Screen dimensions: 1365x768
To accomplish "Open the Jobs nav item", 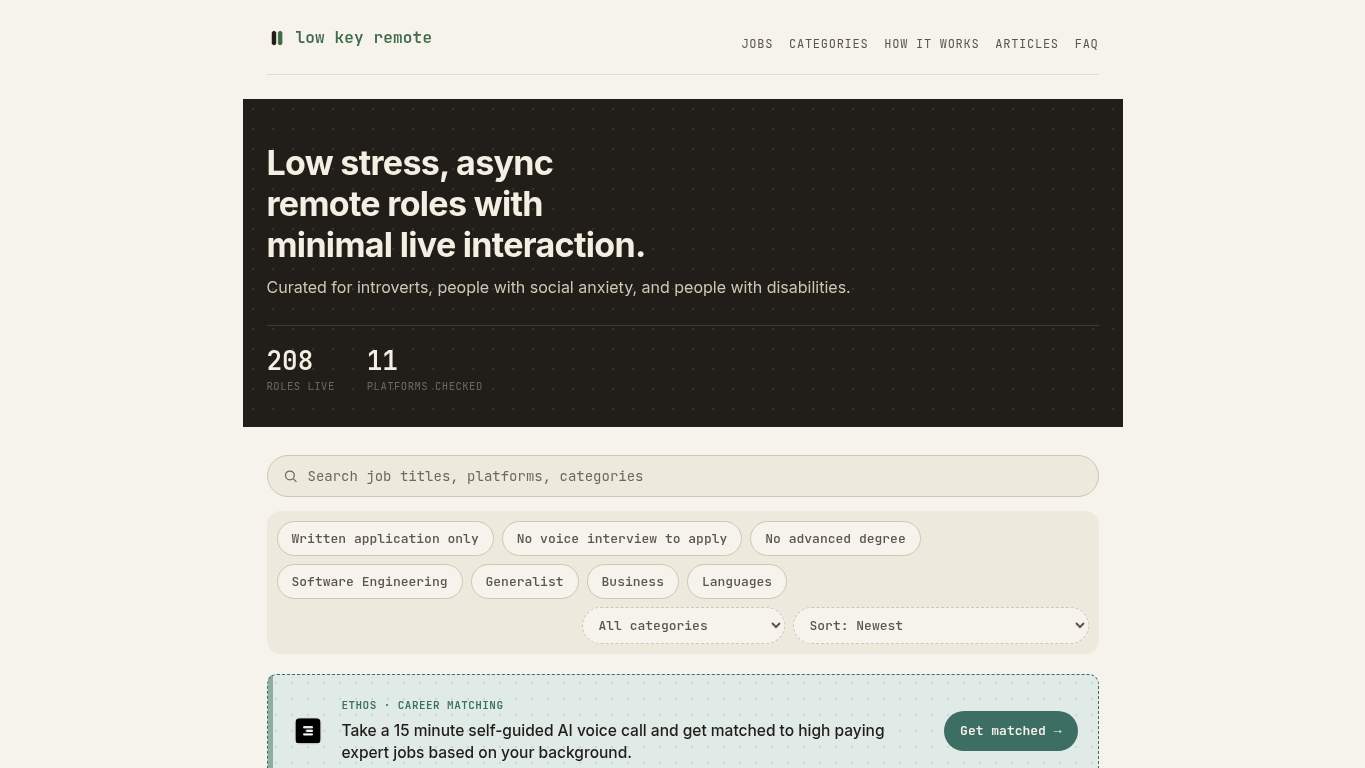I will (757, 44).
